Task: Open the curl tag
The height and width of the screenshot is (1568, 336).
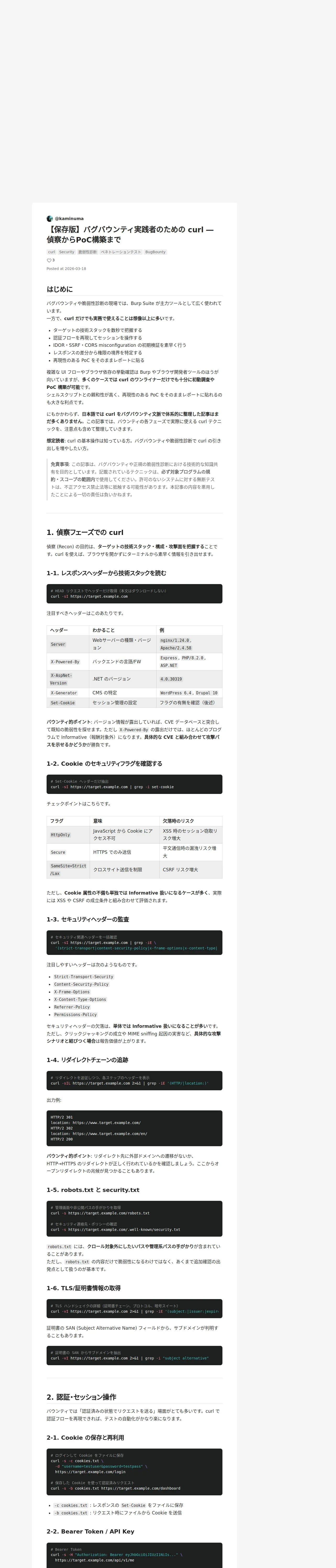Action: 51,252
